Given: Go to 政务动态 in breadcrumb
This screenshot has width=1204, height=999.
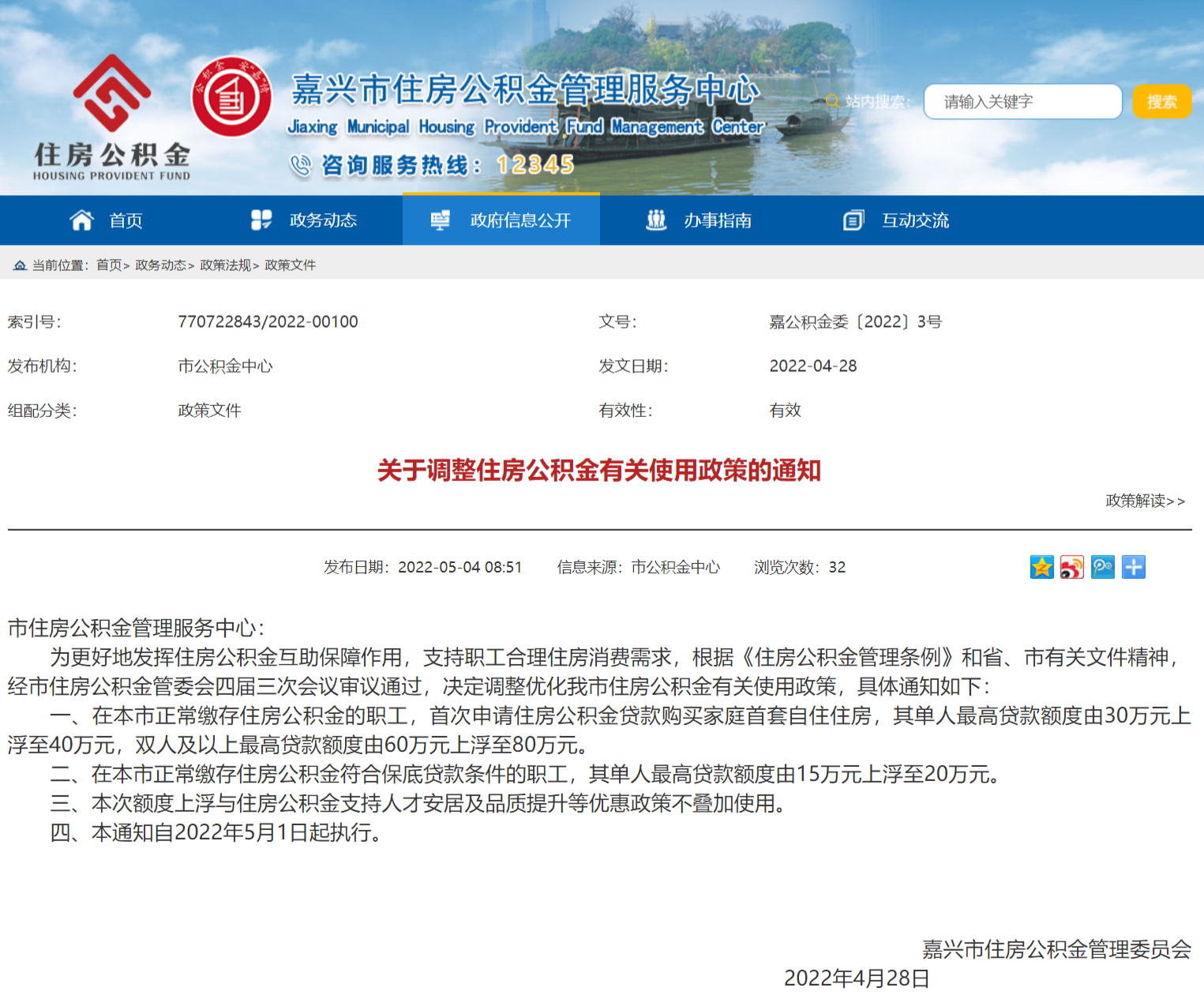Looking at the screenshot, I should 161,265.
